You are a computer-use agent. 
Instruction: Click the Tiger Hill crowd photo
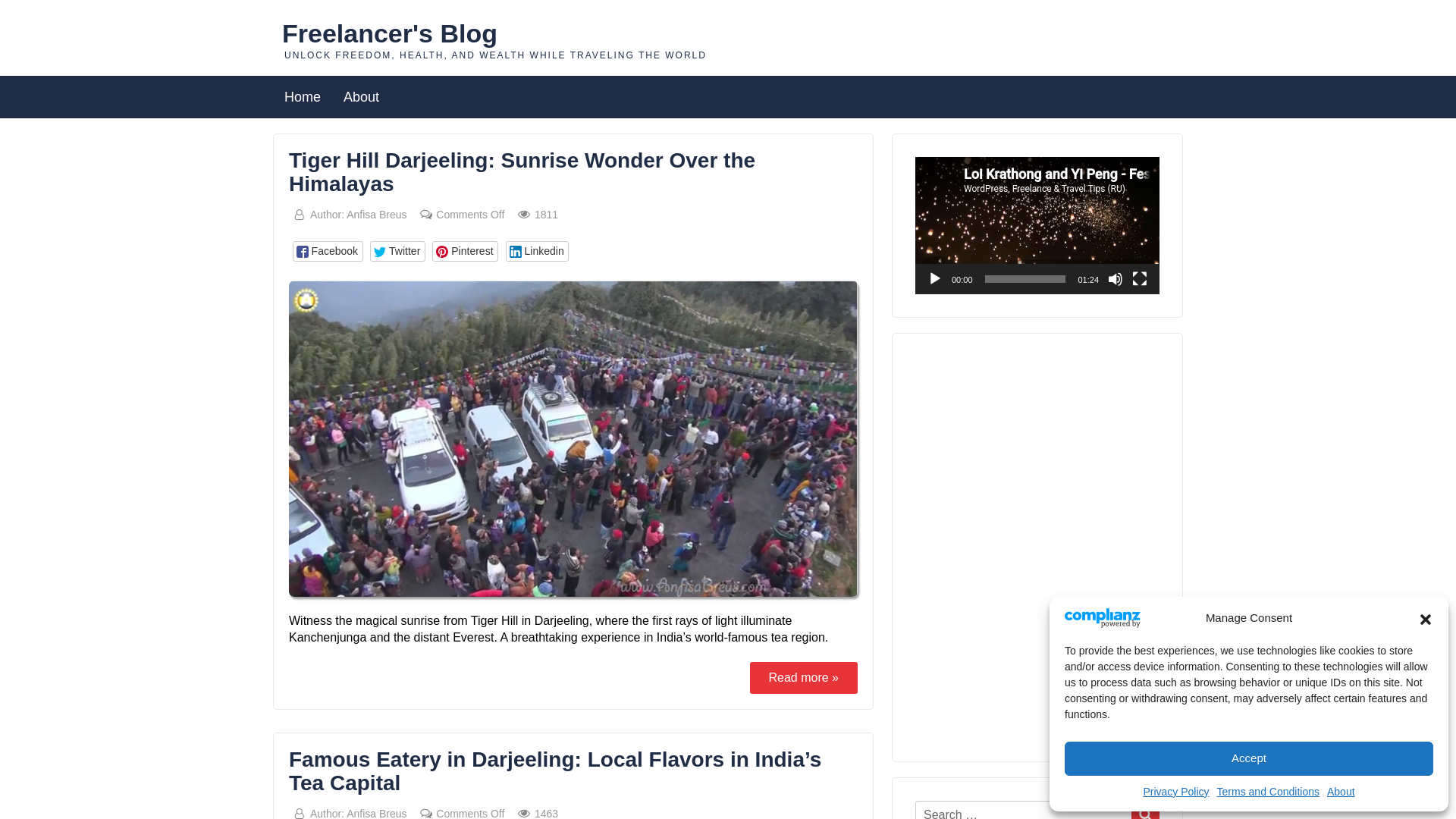[x=573, y=439]
